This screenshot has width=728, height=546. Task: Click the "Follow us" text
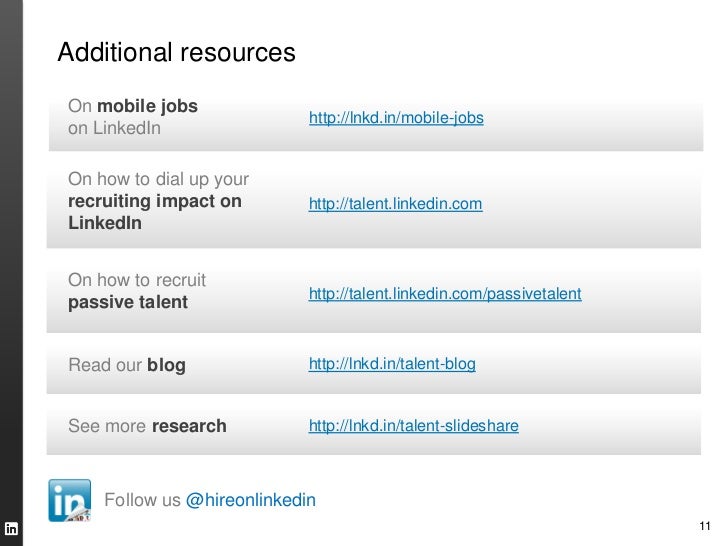[x=142, y=500]
